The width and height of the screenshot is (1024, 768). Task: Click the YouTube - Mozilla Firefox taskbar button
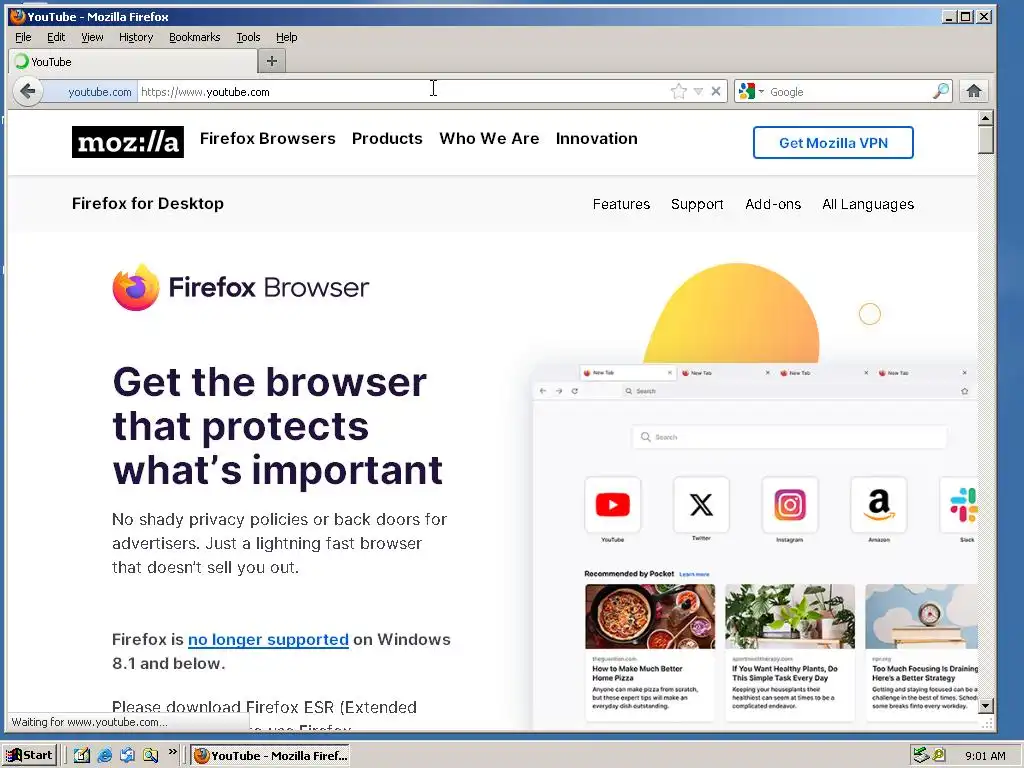point(271,756)
